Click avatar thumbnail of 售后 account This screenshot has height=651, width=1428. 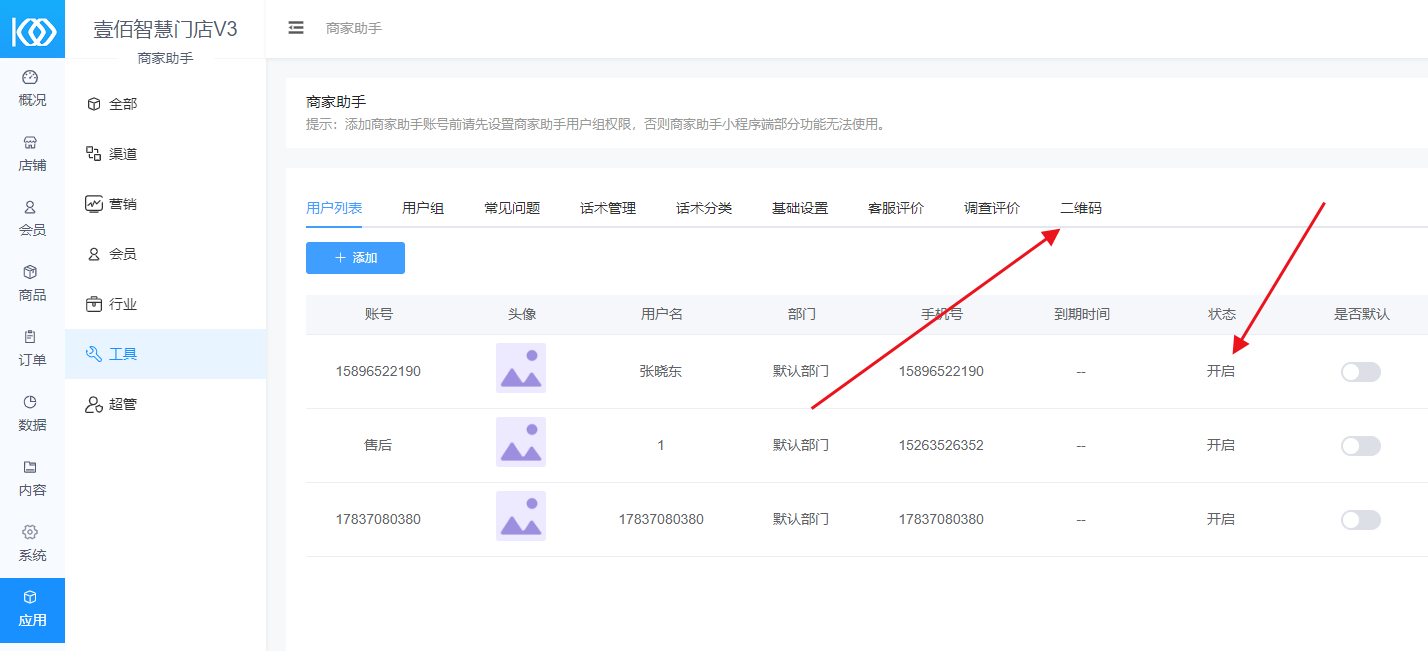(521, 442)
